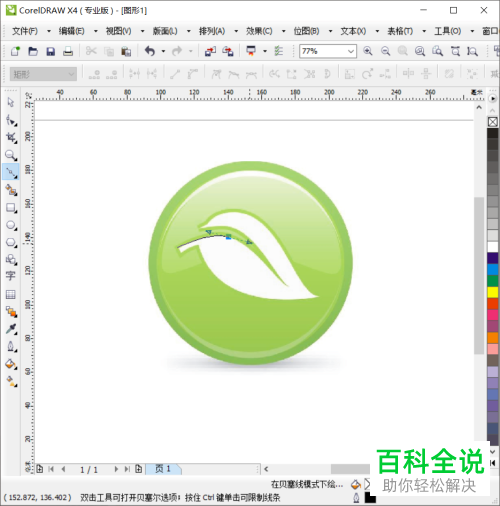Expand undo history dropdown arrow
Screen dimensions: 500x506
pos(163,51)
